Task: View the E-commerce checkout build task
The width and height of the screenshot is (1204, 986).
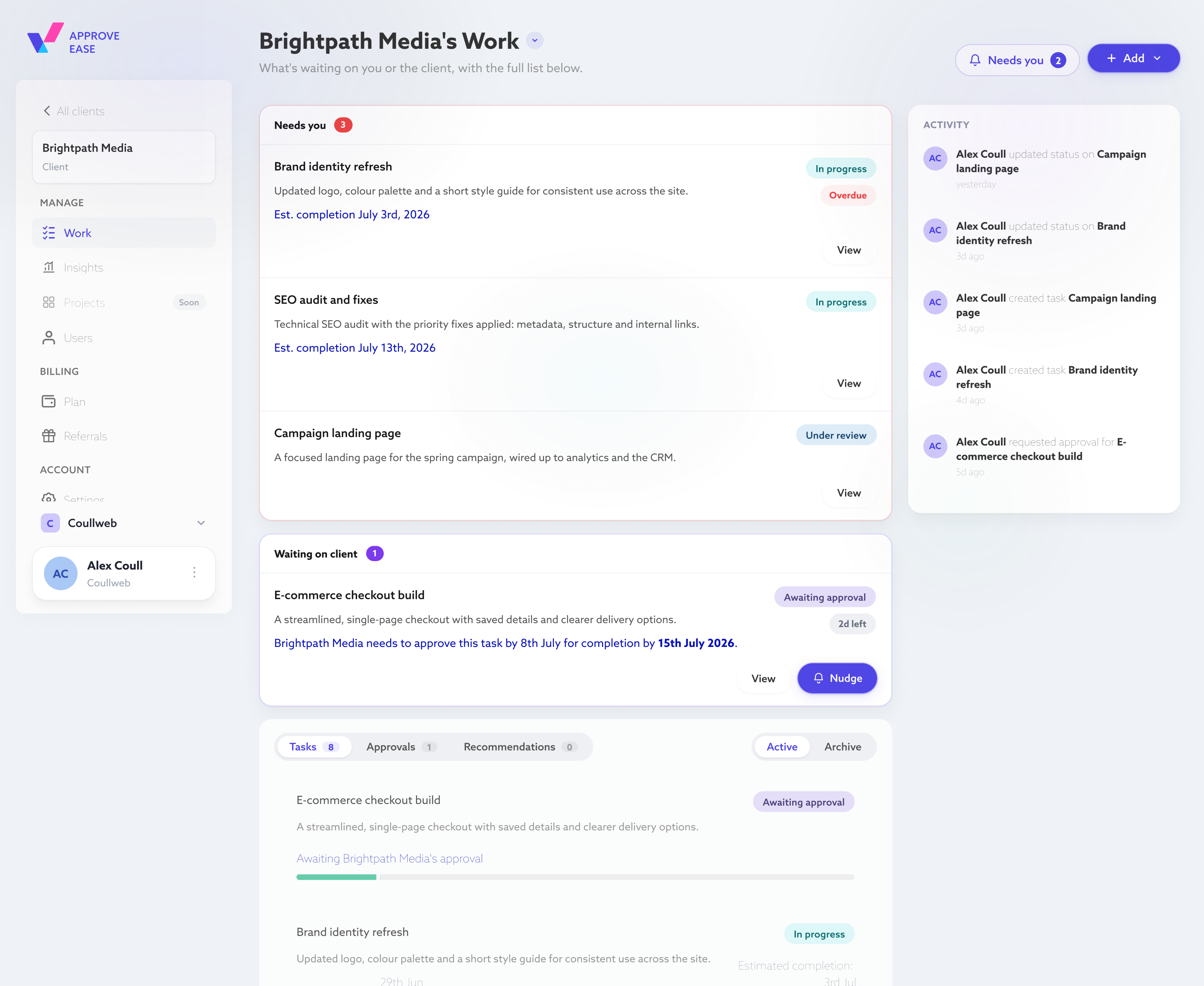Action: pyautogui.click(x=763, y=679)
